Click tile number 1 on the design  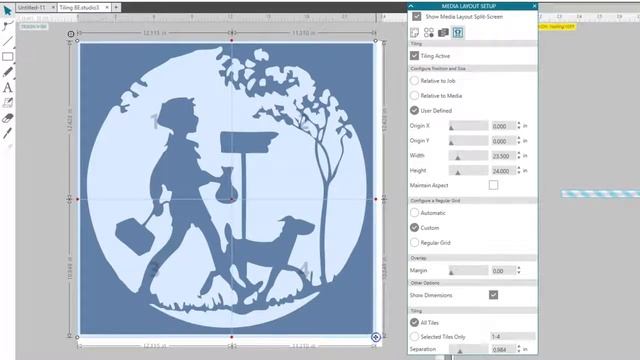click(155, 121)
